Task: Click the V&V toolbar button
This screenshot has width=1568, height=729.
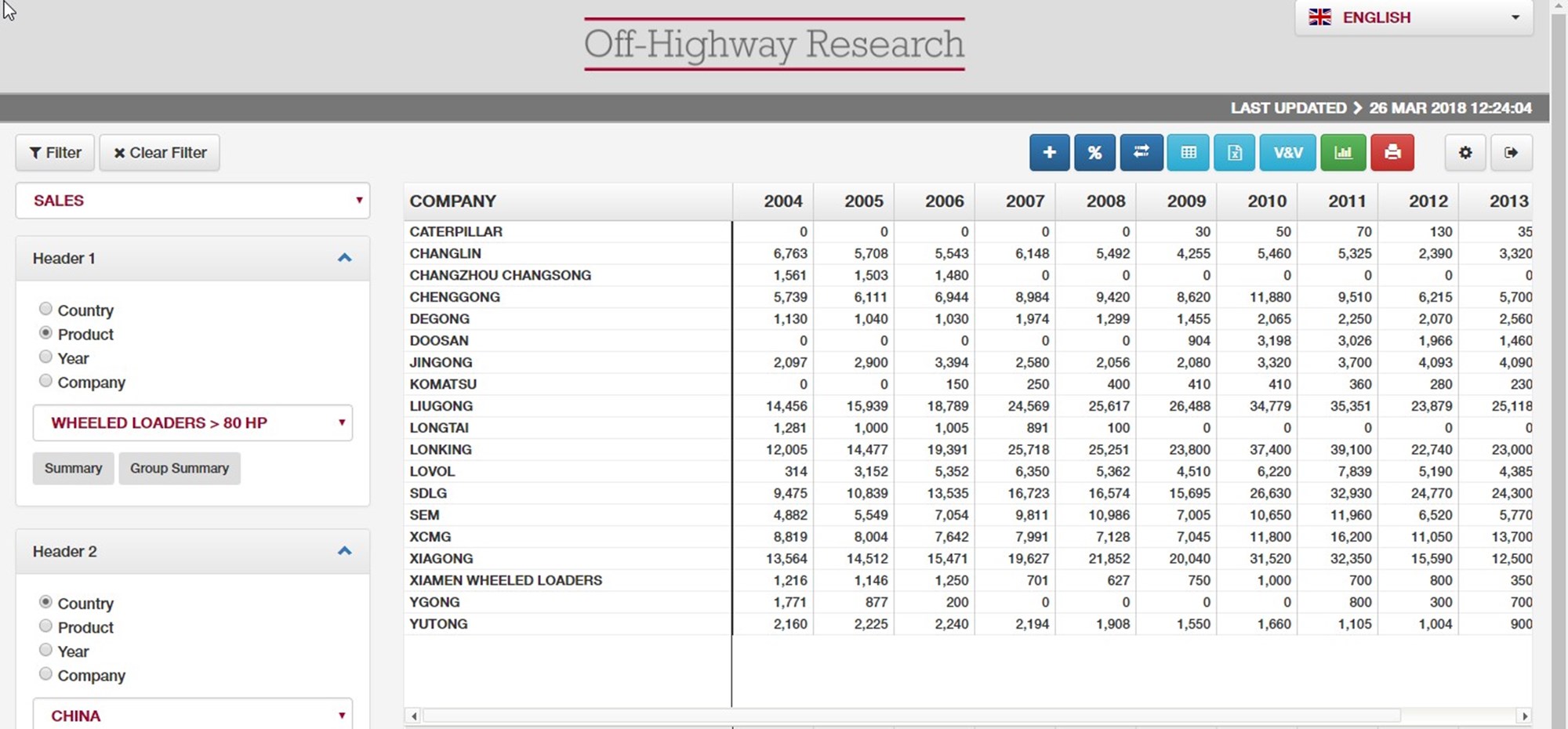Action: pos(1288,153)
